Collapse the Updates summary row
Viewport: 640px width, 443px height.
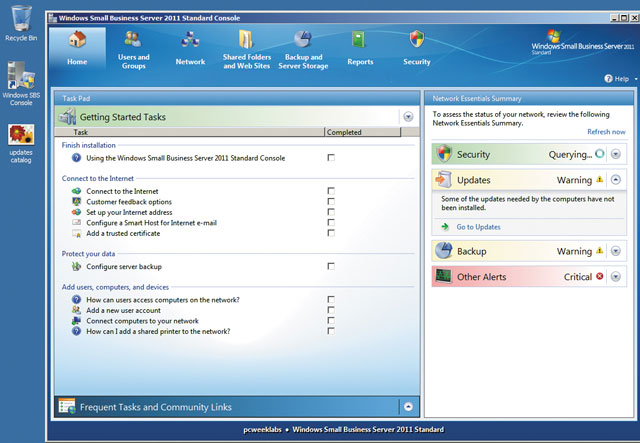(x=616, y=180)
